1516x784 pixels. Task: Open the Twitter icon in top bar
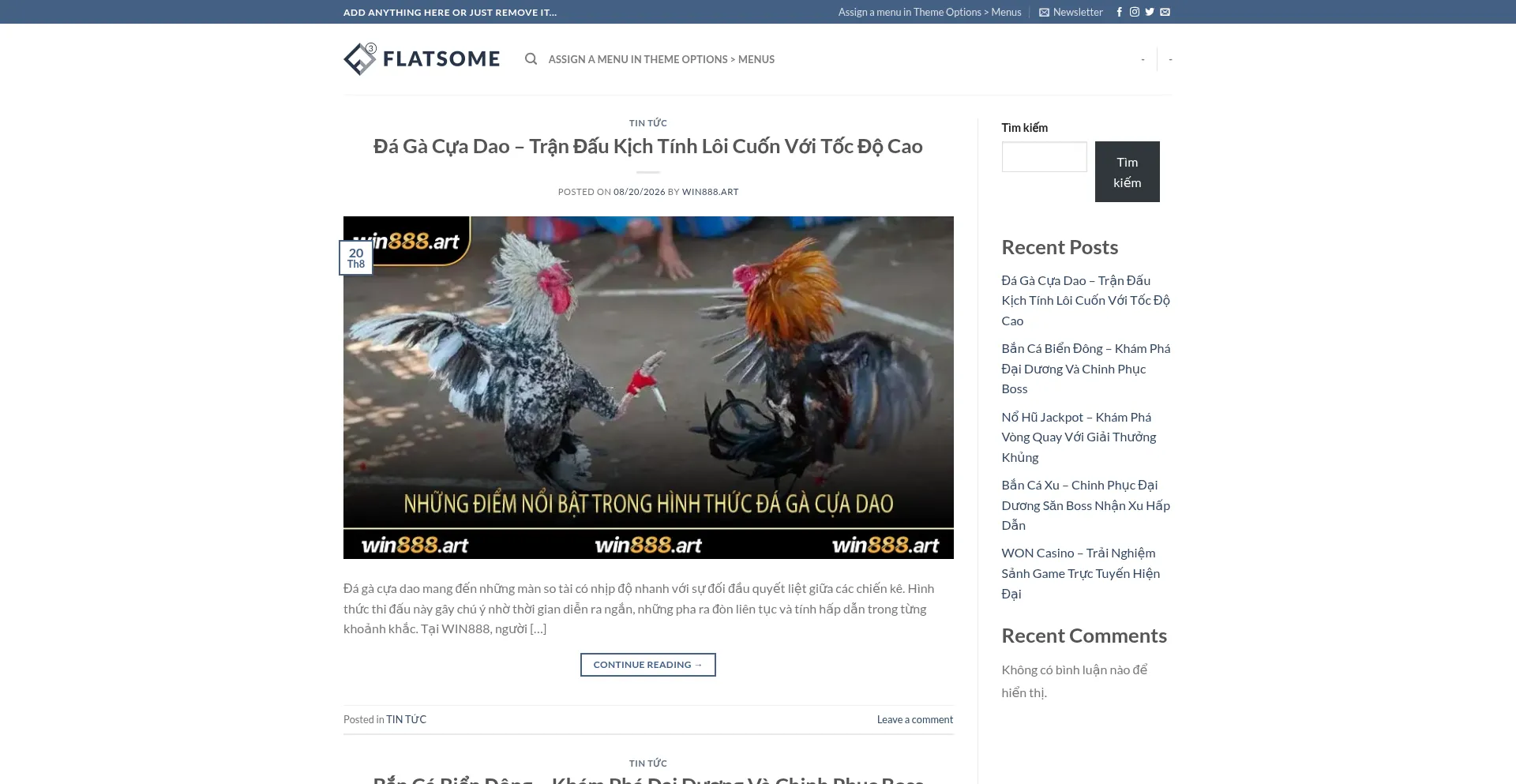pyautogui.click(x=1150, y=12)
